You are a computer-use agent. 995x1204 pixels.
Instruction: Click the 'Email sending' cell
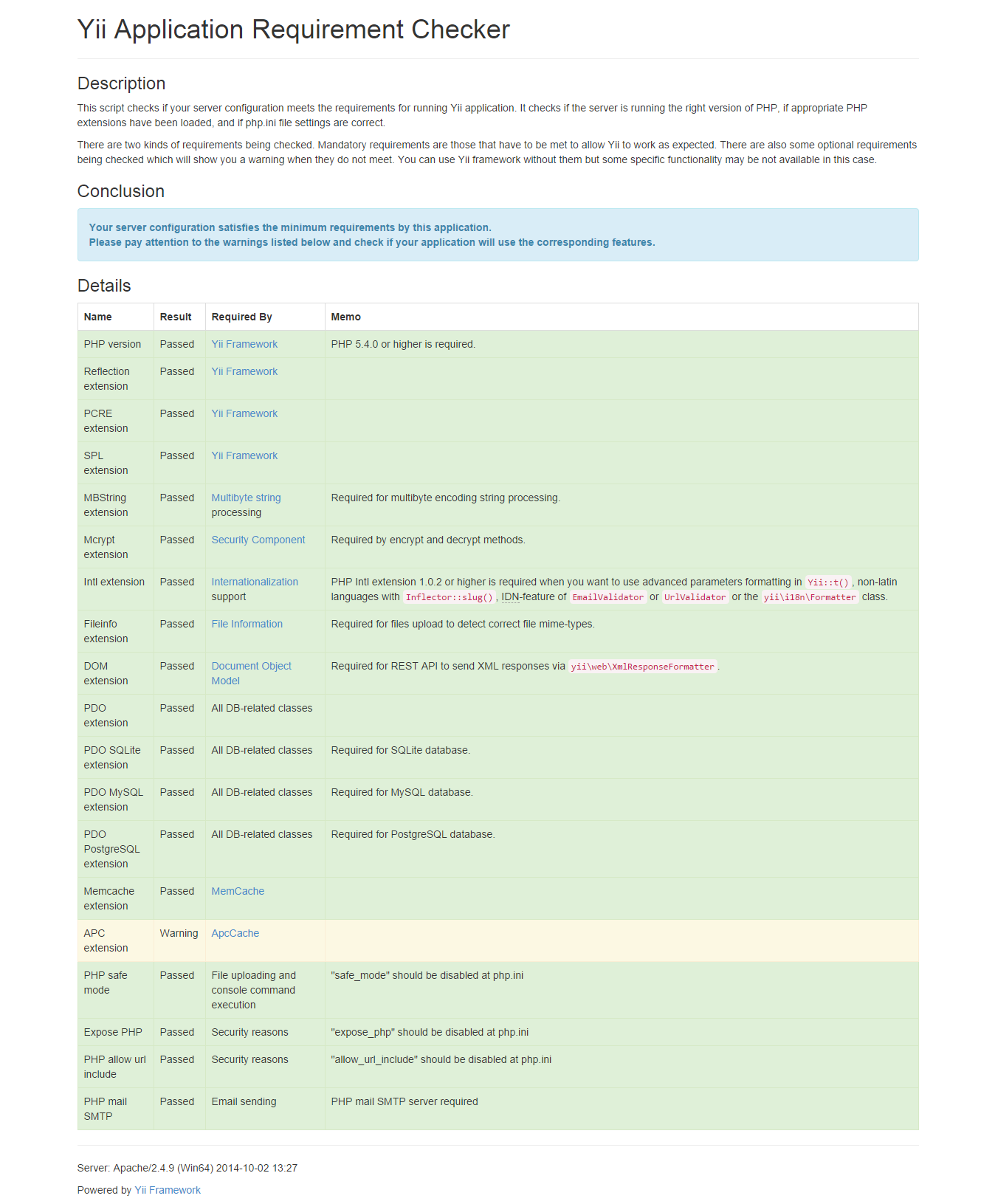(x=265, y=1109)
